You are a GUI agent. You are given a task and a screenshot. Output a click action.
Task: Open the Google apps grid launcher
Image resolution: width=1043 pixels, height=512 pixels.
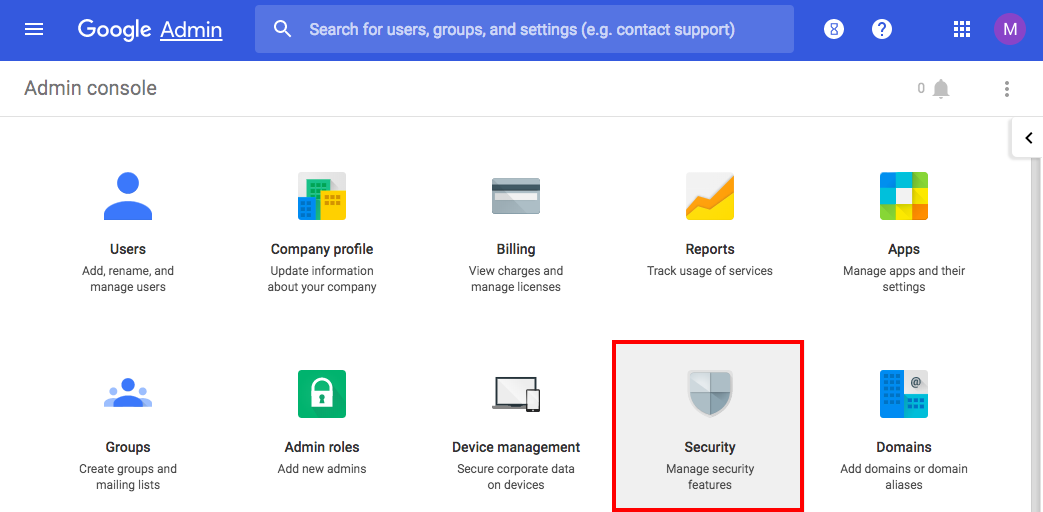point(962,29)
